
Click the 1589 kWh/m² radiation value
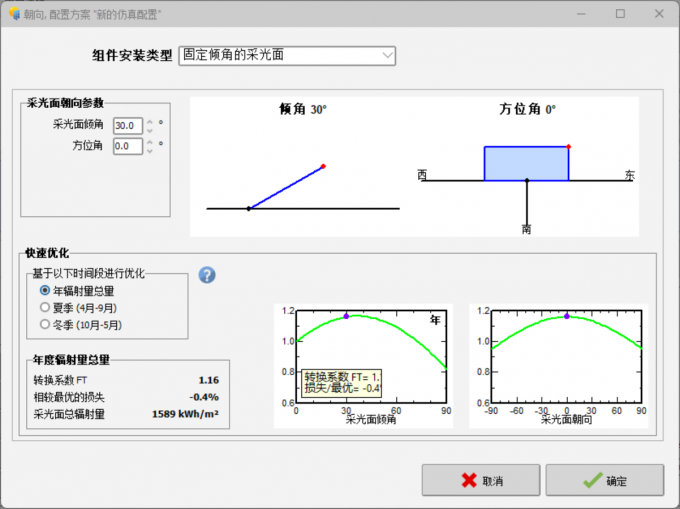tap(185, 414)
